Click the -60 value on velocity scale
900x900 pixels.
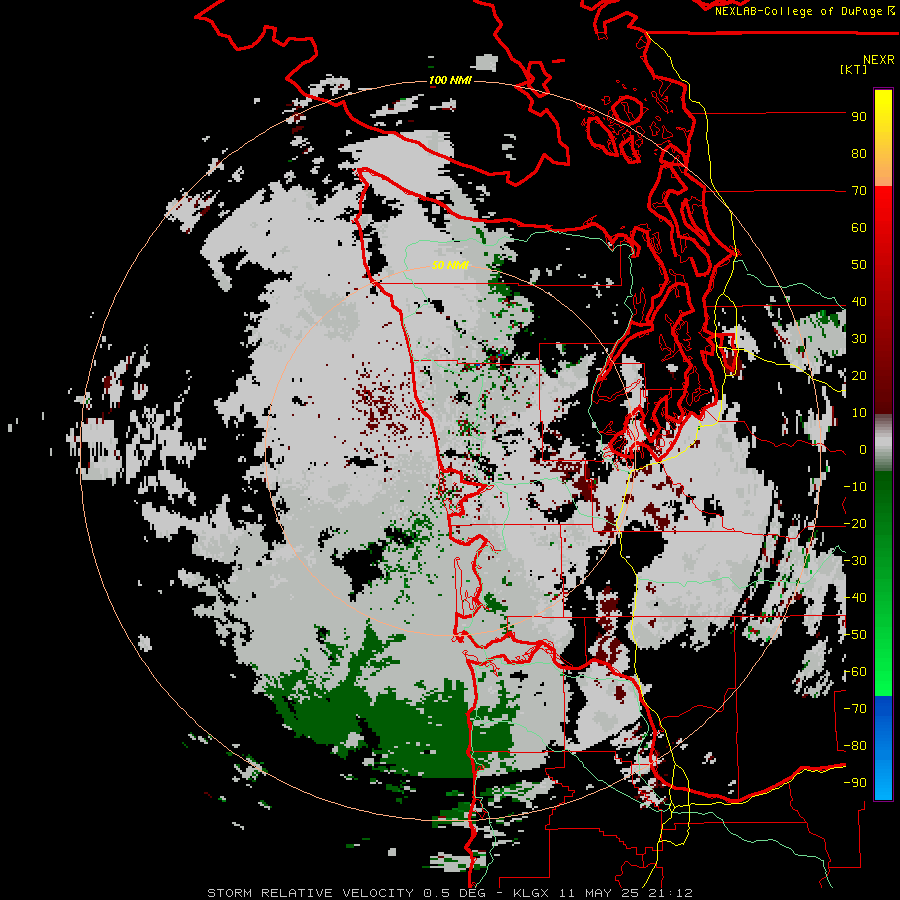point(855,672)
